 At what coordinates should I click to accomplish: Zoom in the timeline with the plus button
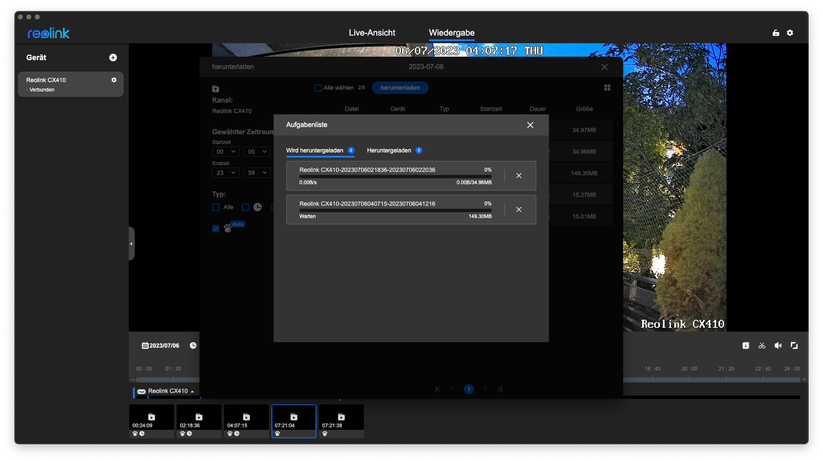click(804, 379)
